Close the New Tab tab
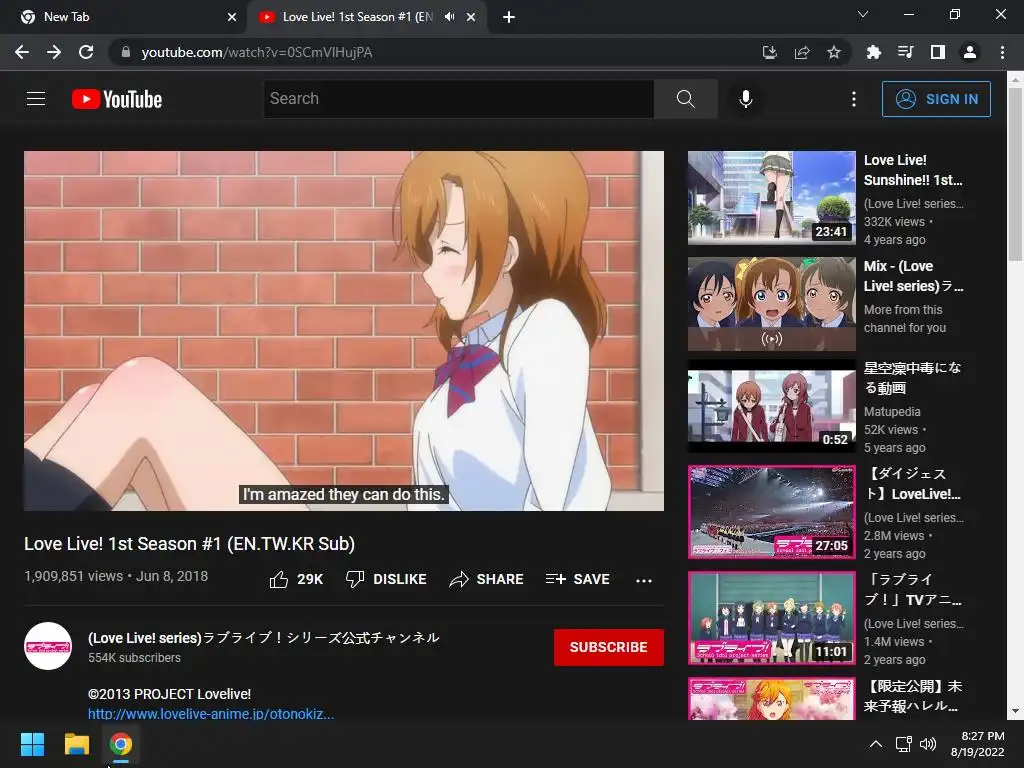1024x768 pixels. point(232,17)
